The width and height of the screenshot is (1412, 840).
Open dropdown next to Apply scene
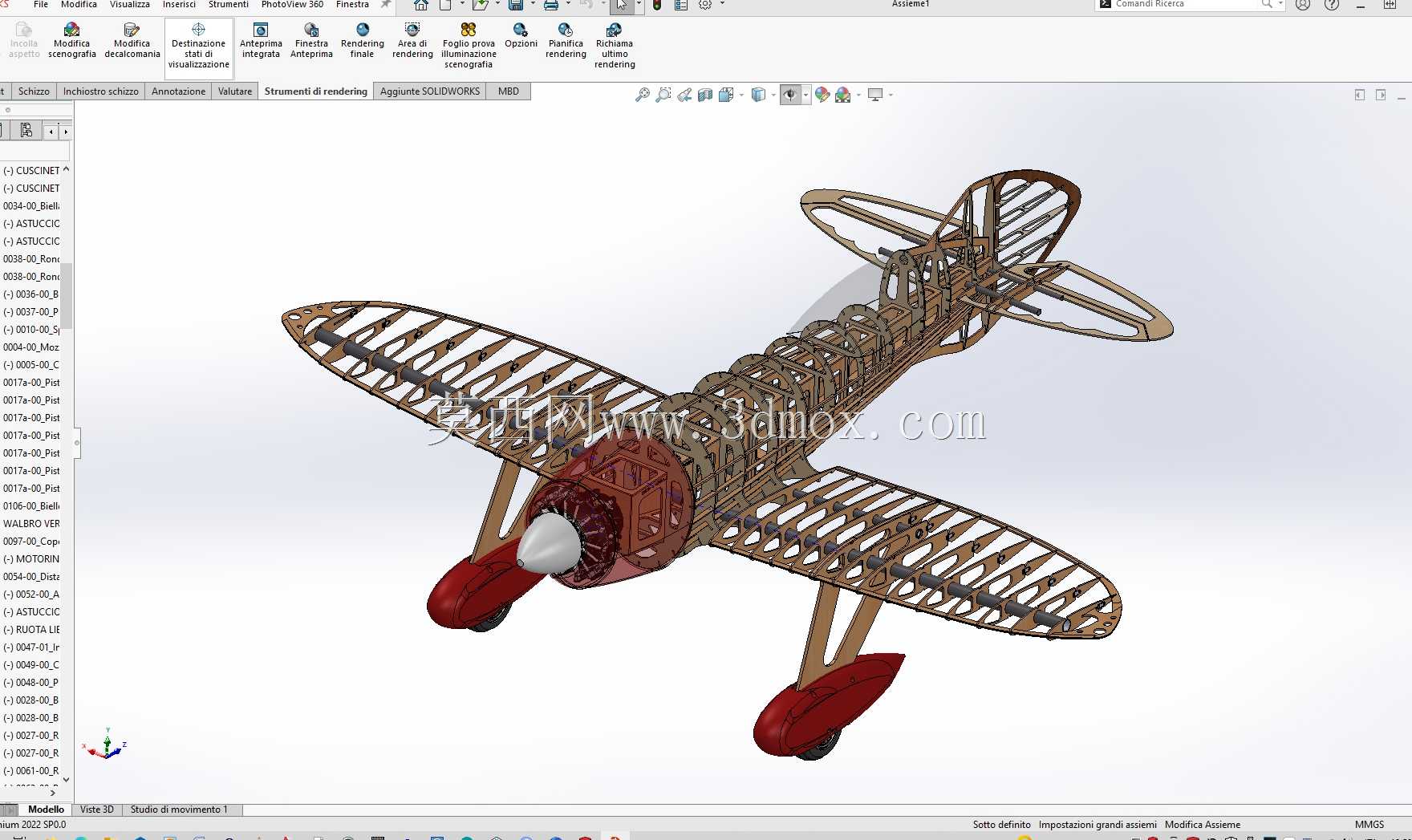point(858,95)
